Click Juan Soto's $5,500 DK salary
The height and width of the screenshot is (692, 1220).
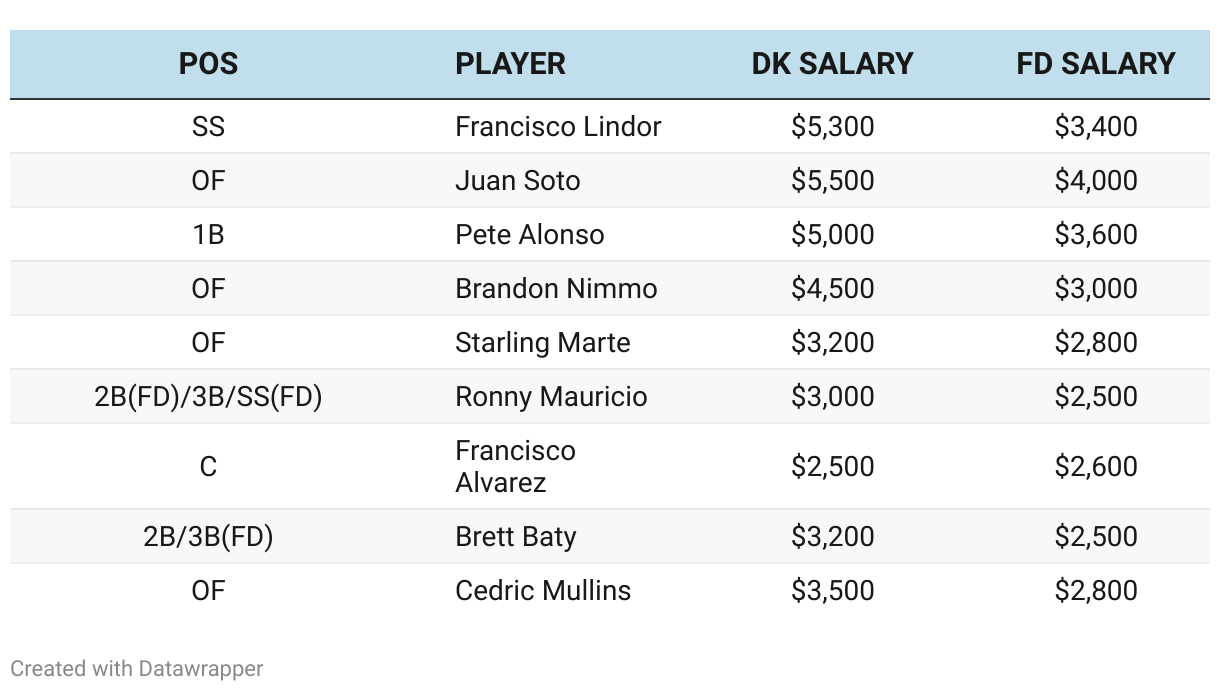pyautogui.click(x=832, y=181)
